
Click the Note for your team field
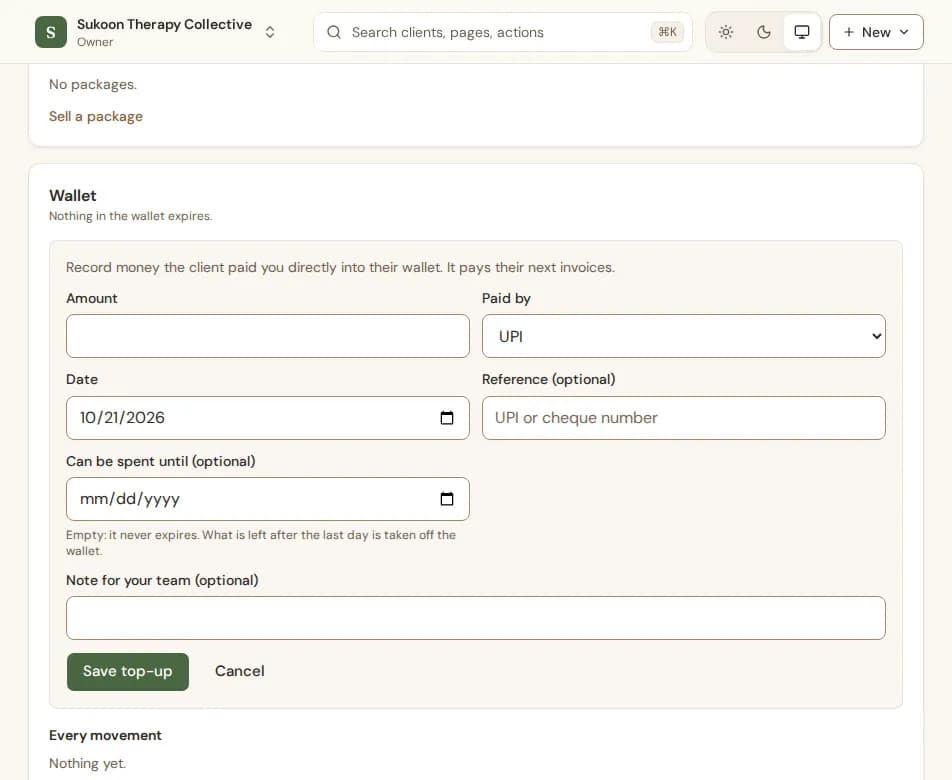(x=475, y=618)
